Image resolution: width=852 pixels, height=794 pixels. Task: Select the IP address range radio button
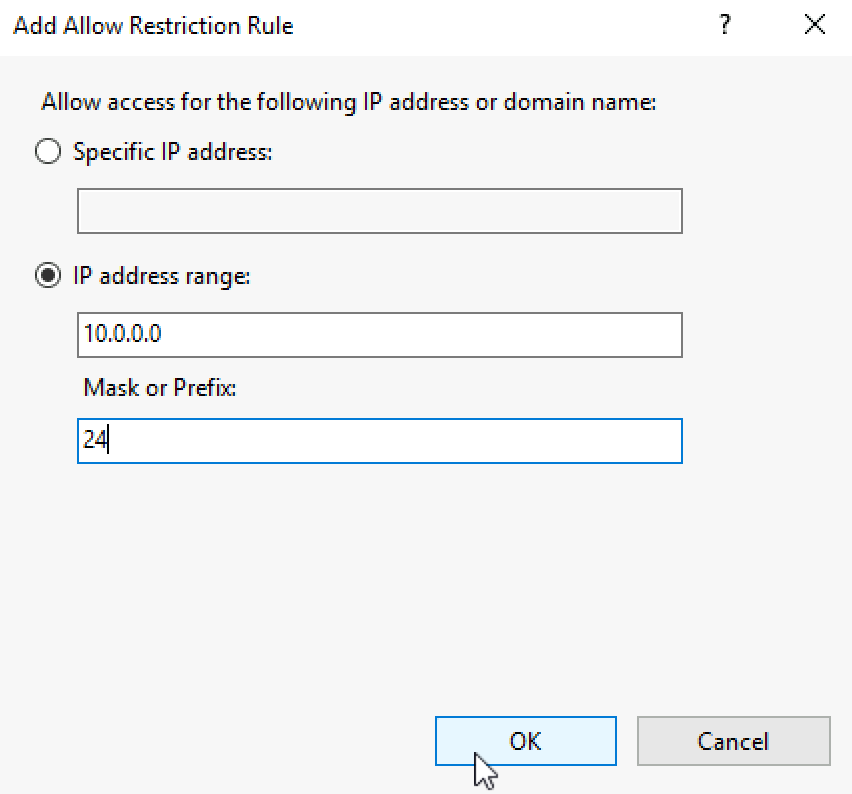pyautogui.click(x=47, y=276)
